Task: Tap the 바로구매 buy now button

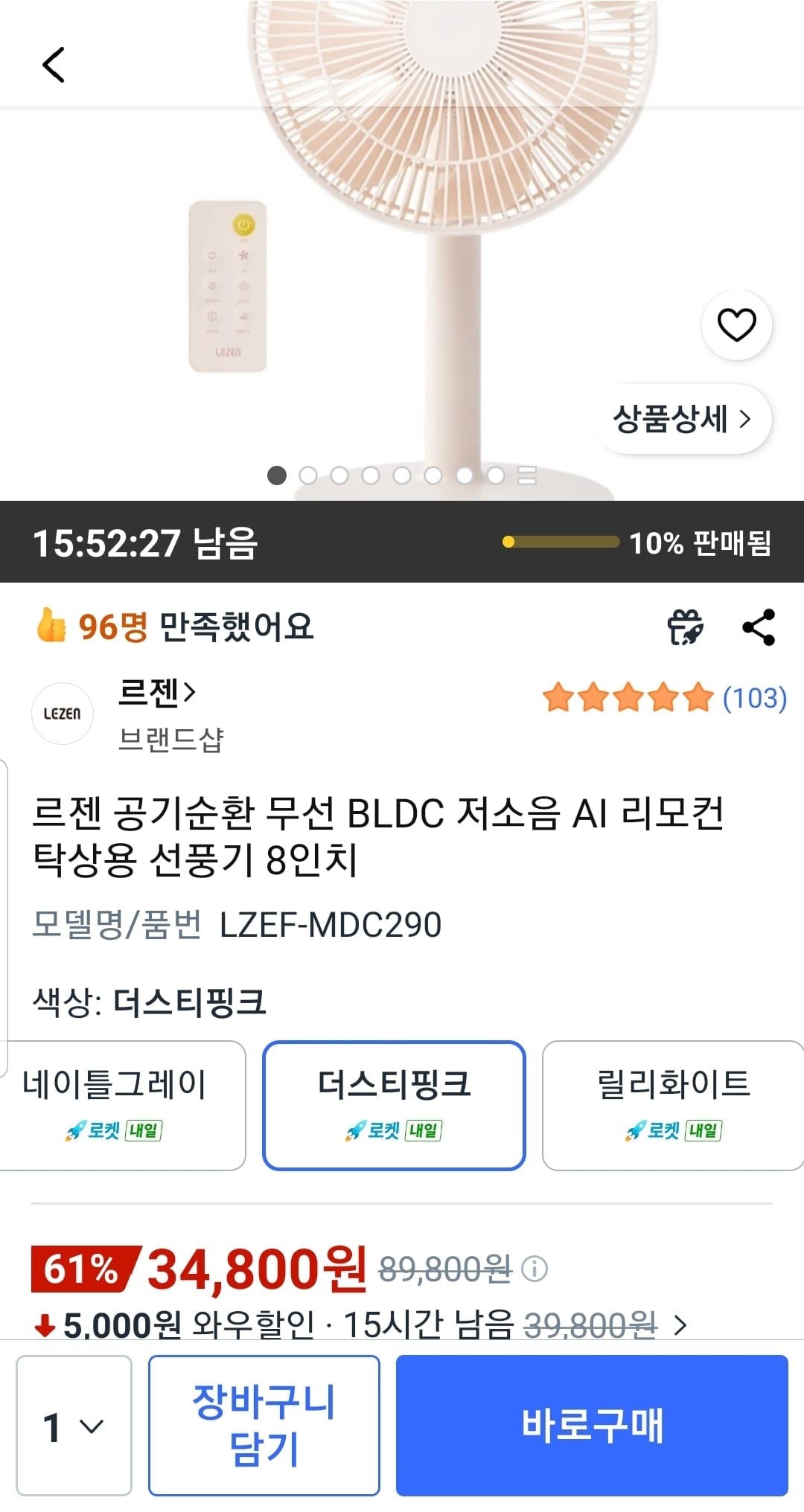Action: tap(592, 1425)
